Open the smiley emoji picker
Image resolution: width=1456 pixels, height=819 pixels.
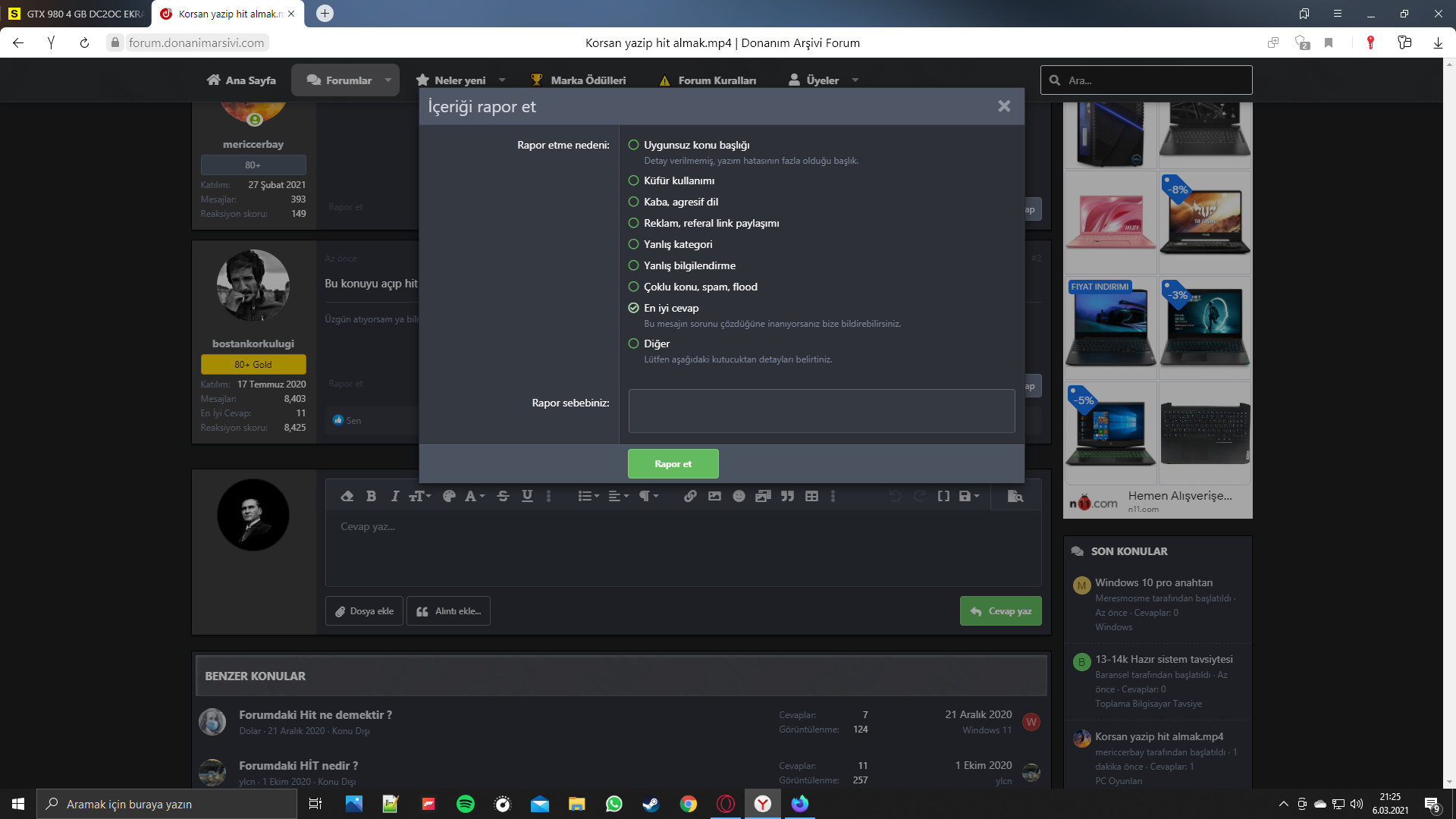tap(739, 496)
